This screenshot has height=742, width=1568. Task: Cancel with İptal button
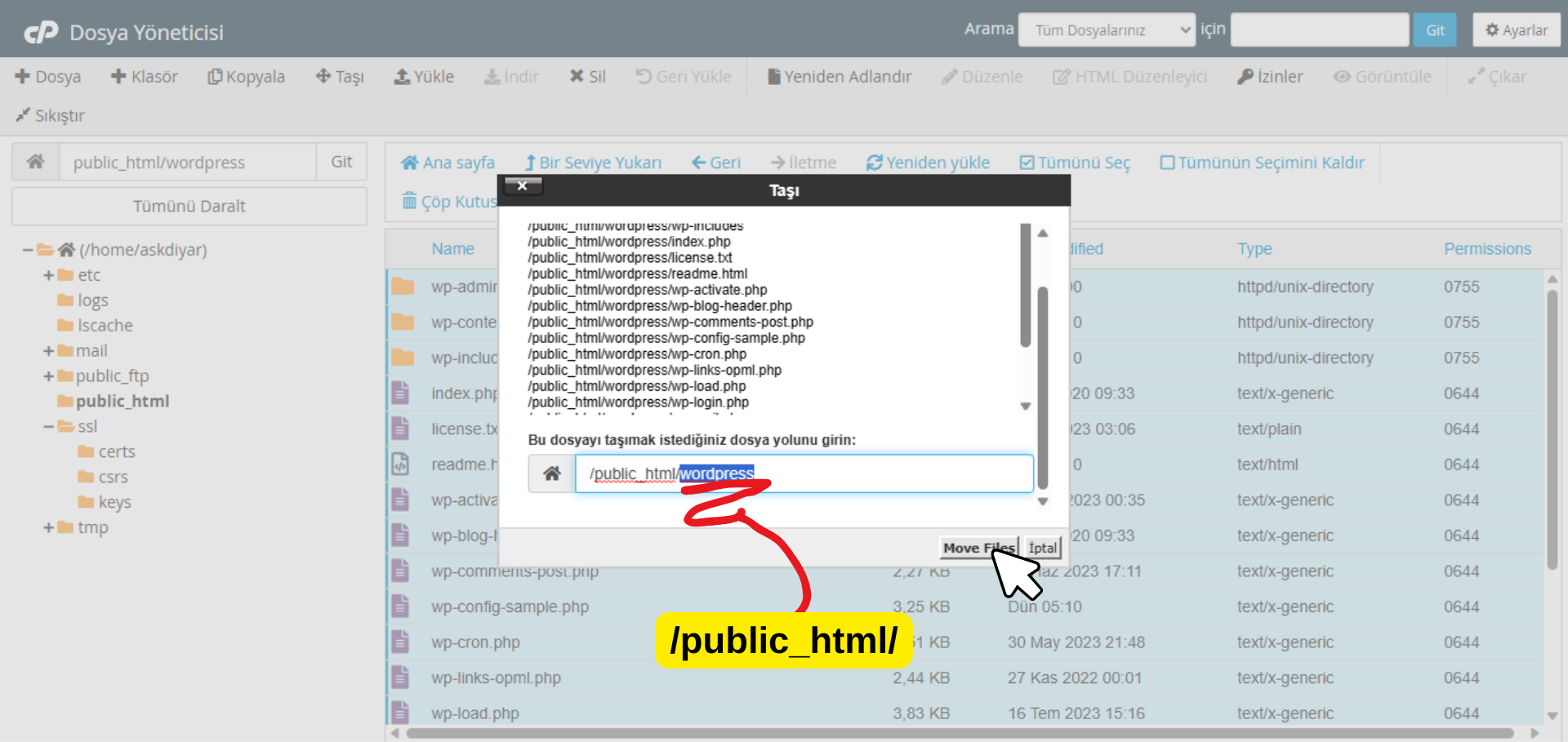click(x=1042, y=548)
